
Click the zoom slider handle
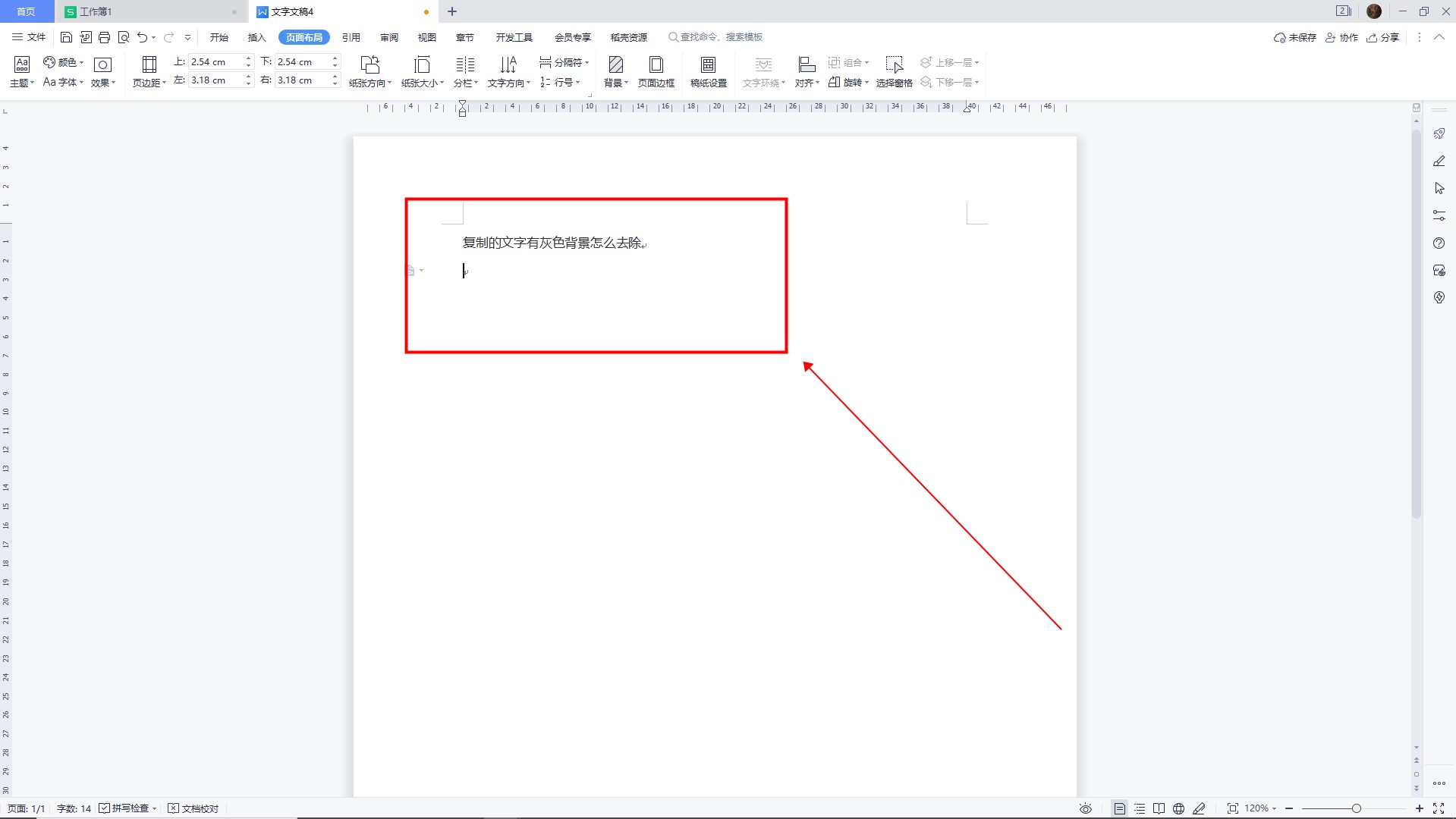pyautogui.click(x=1356, y=808)
